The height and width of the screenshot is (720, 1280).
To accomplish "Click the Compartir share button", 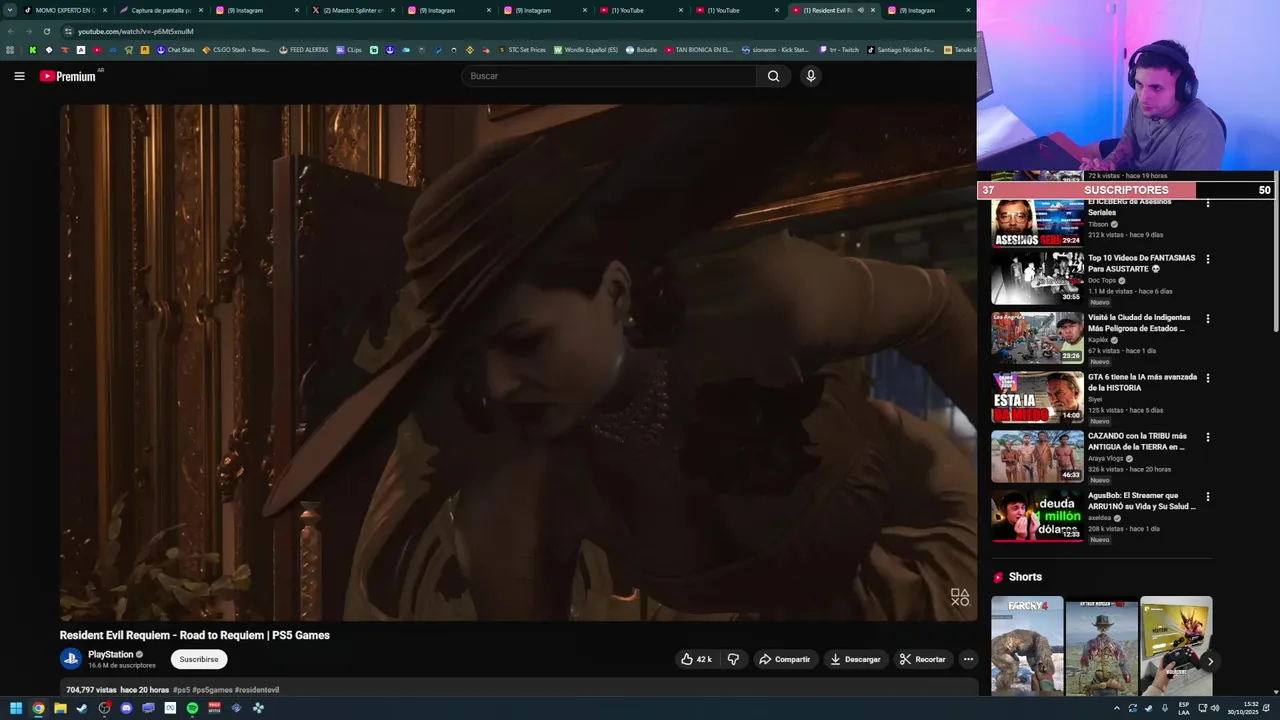I will tap(785, 659).
